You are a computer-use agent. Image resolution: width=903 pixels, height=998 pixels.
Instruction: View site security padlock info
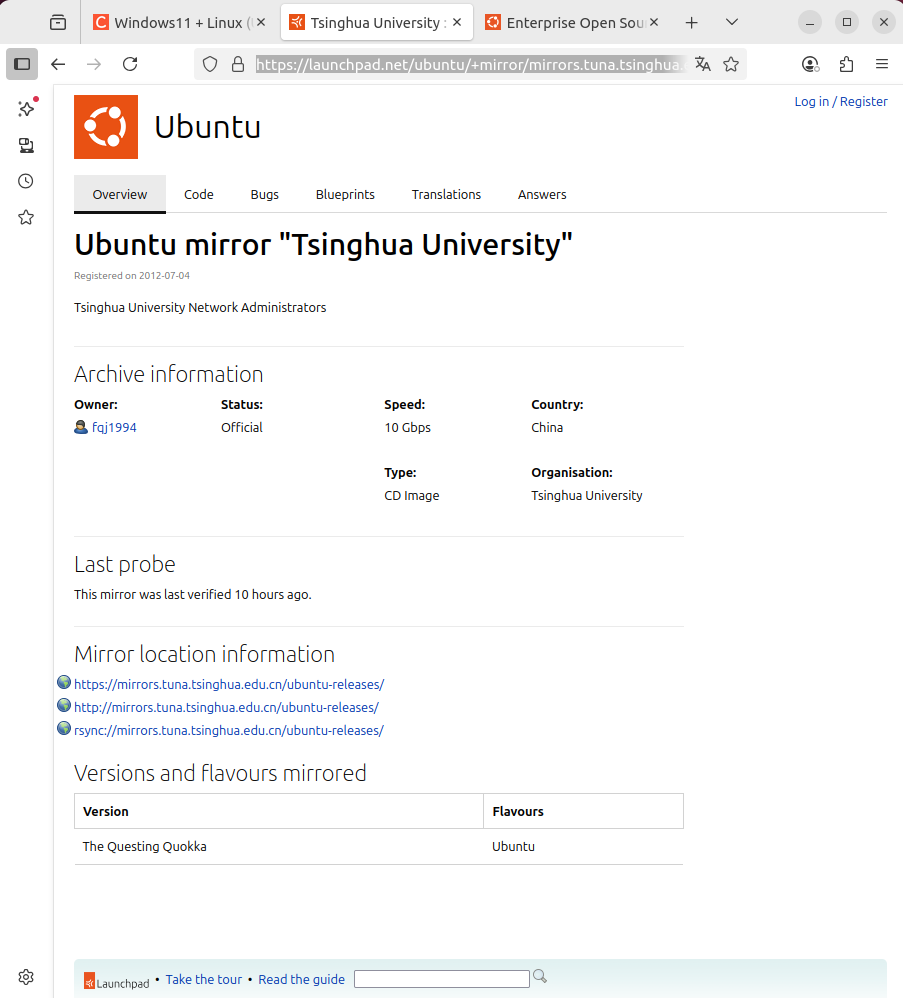point(238,64)
